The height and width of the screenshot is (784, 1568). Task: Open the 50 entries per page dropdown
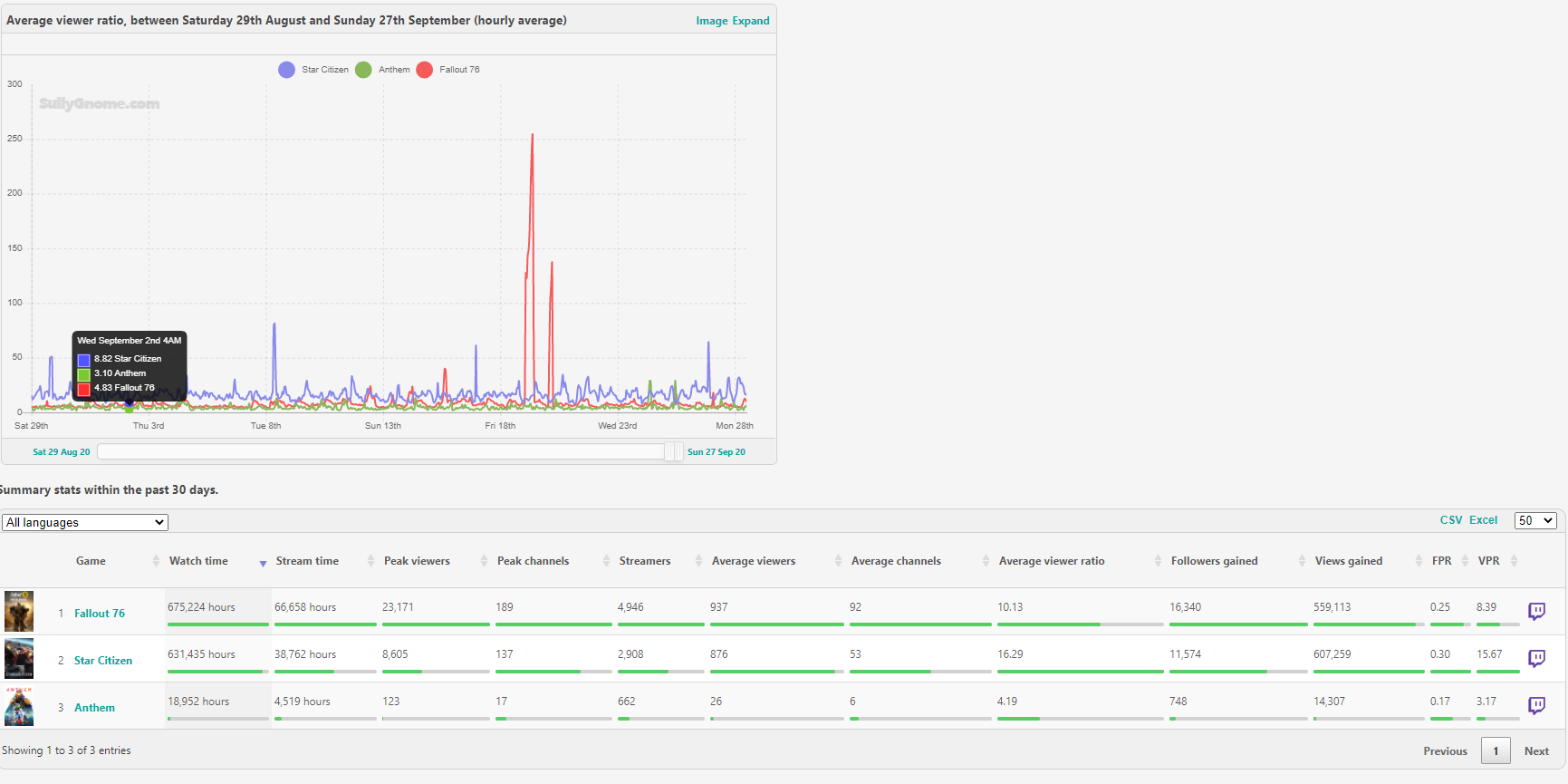coord(1535,520)
